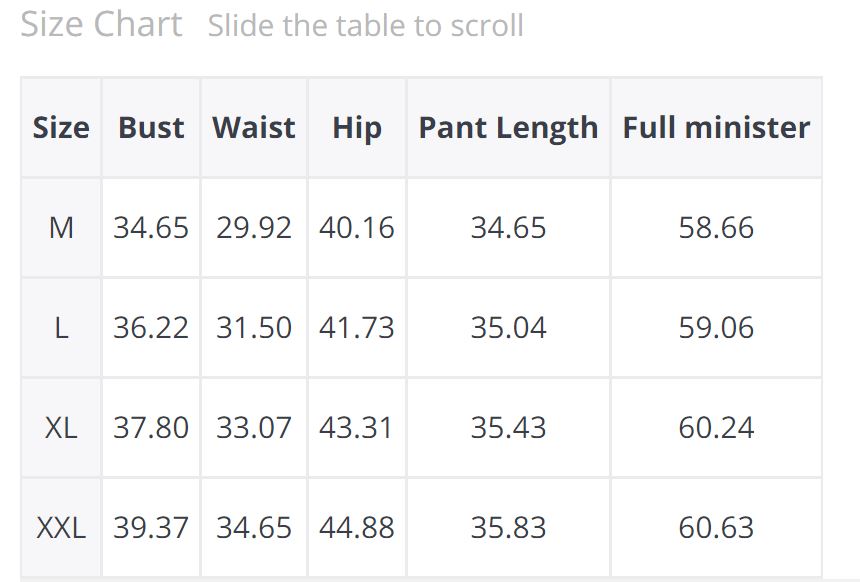860x582 pixels.
Task: Click the 'Slide the table to scroll' text
Action: pyautogui.click(x=365, y=26)
